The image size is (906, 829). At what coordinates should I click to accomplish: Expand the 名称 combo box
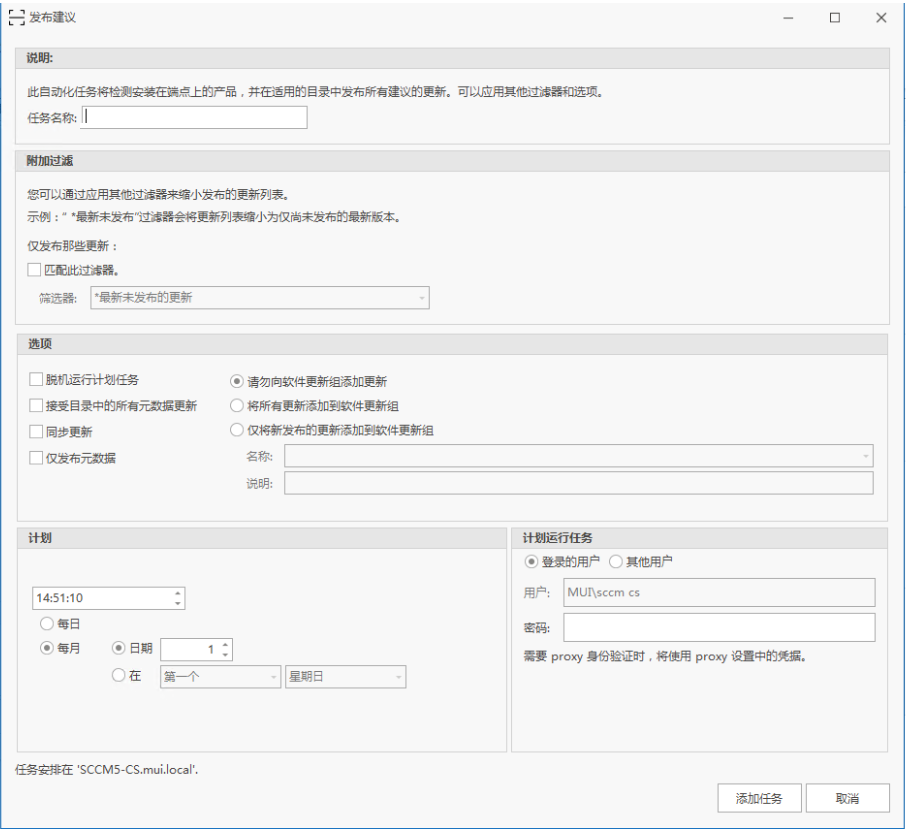[x=578, y=456]
